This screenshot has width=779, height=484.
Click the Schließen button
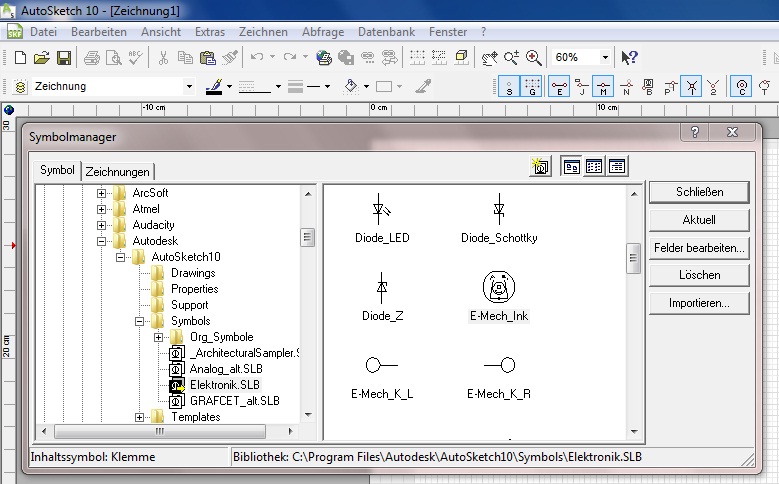coord(699,192)
